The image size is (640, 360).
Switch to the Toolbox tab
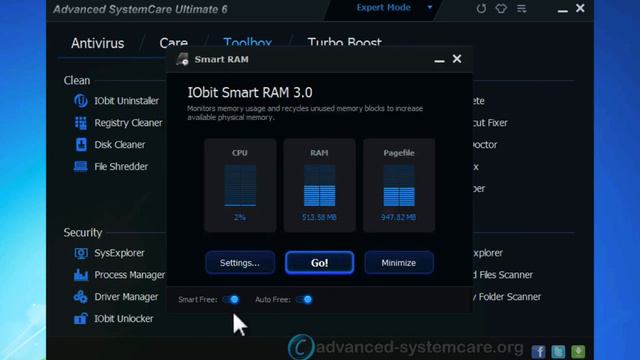point(247,42)
